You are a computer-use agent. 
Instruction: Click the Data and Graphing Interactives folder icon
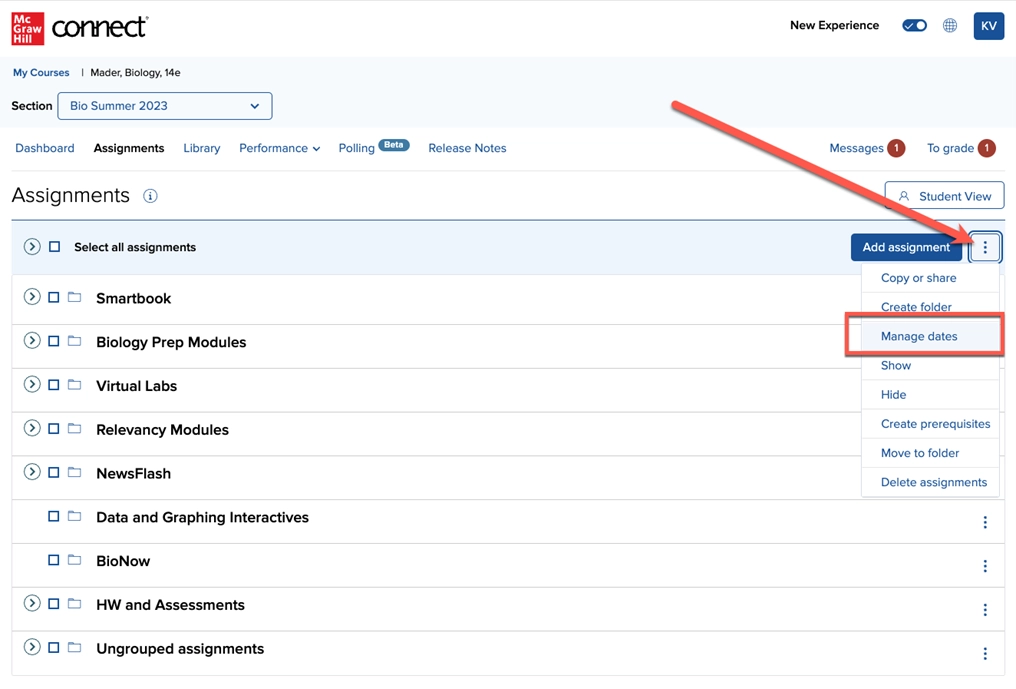tap(75, 516)
